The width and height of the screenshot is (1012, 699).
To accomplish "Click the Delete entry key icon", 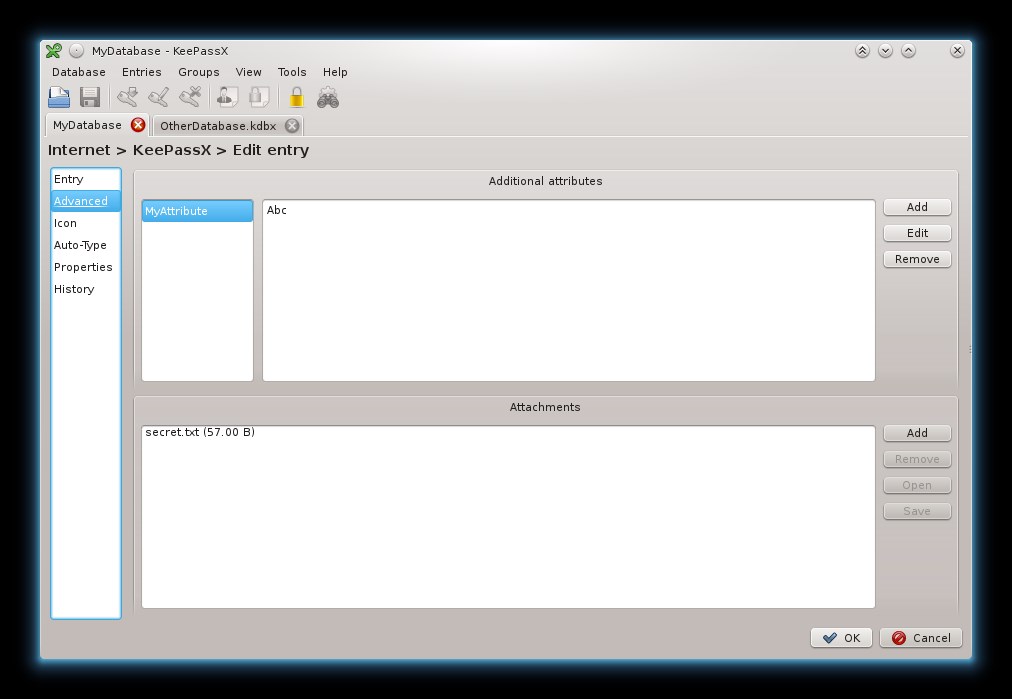I will (x=190, y=97).
